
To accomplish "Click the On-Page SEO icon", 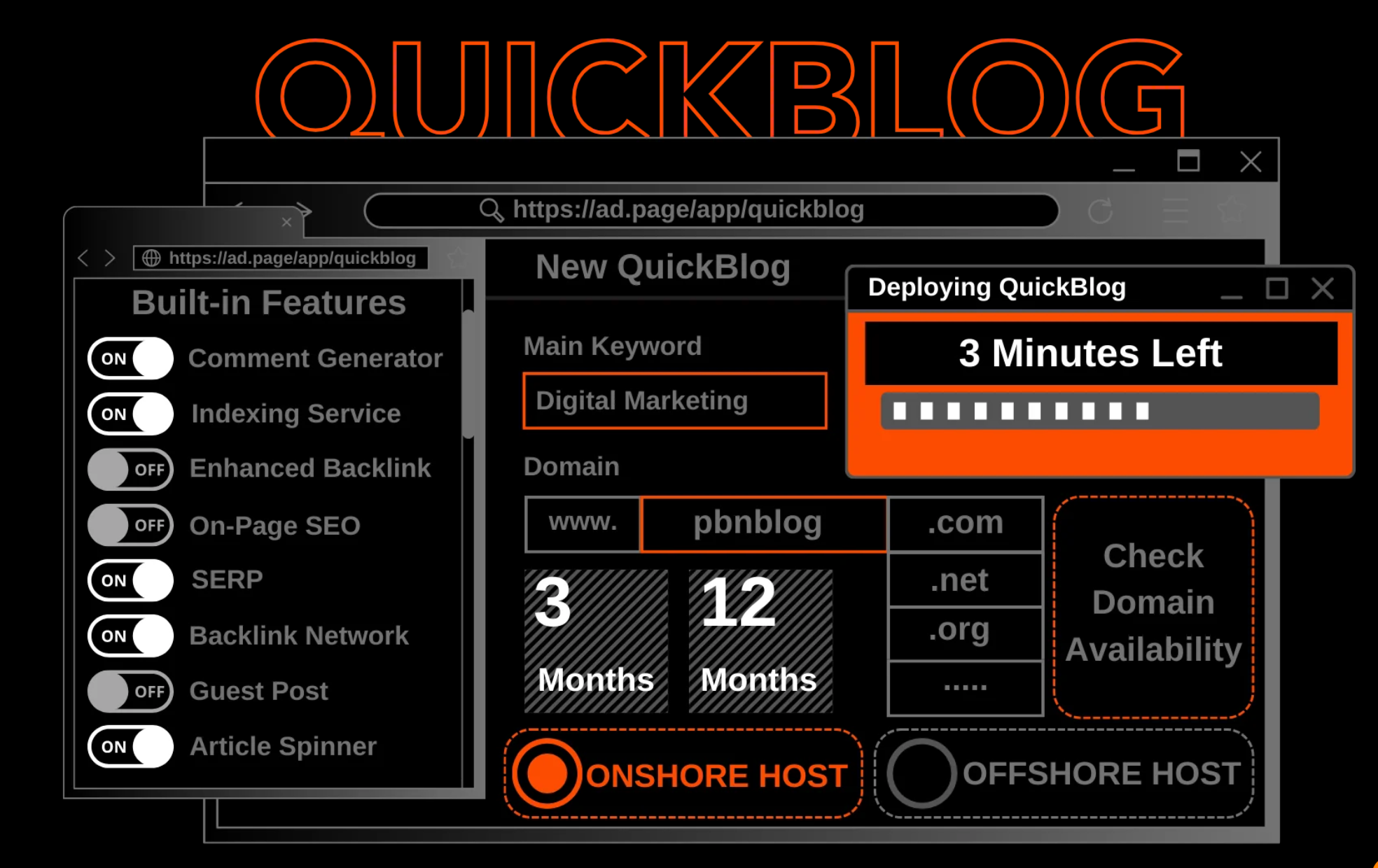I will [130, 524].
